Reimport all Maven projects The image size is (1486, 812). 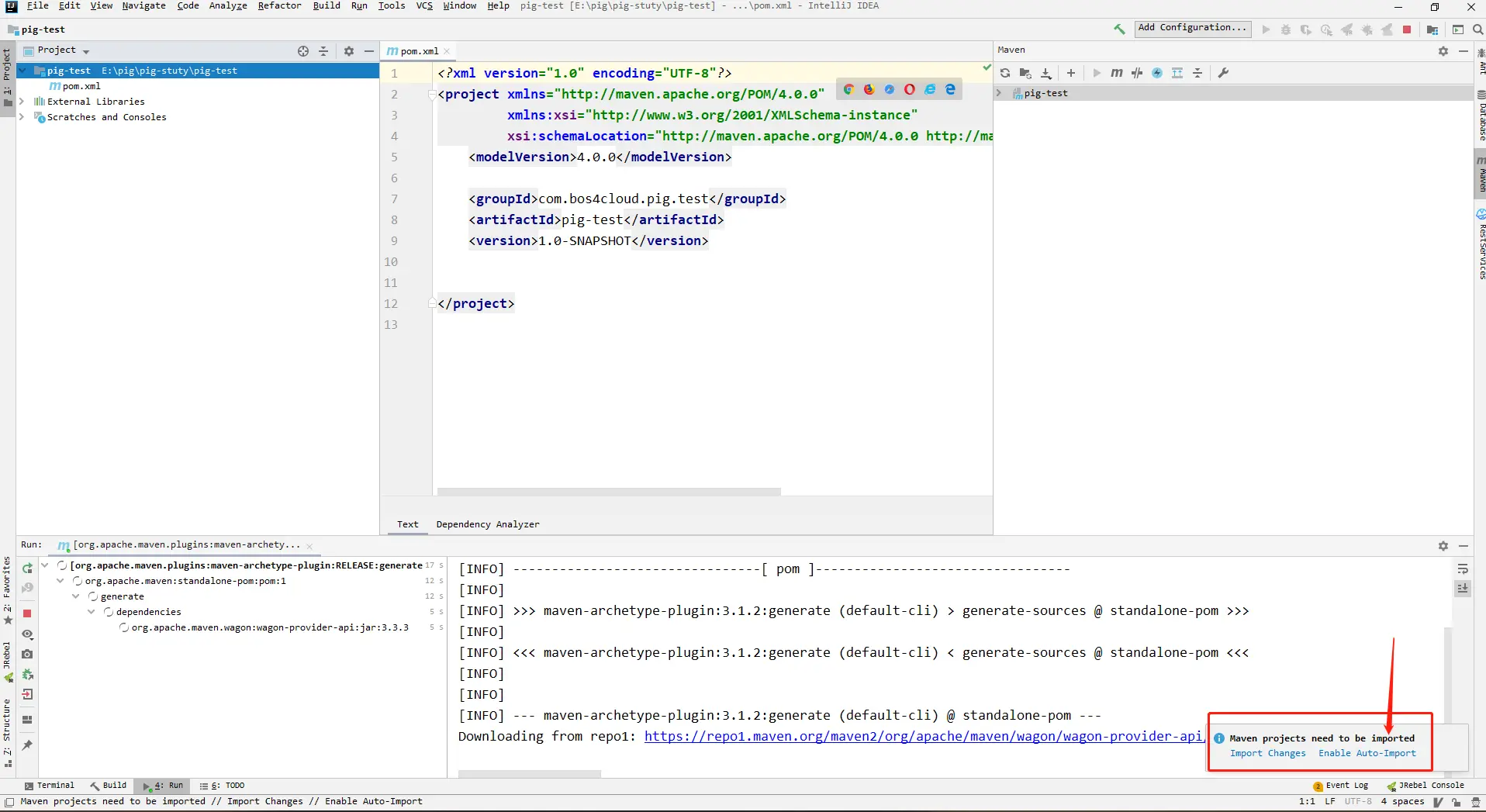[x=1005, y=73]
